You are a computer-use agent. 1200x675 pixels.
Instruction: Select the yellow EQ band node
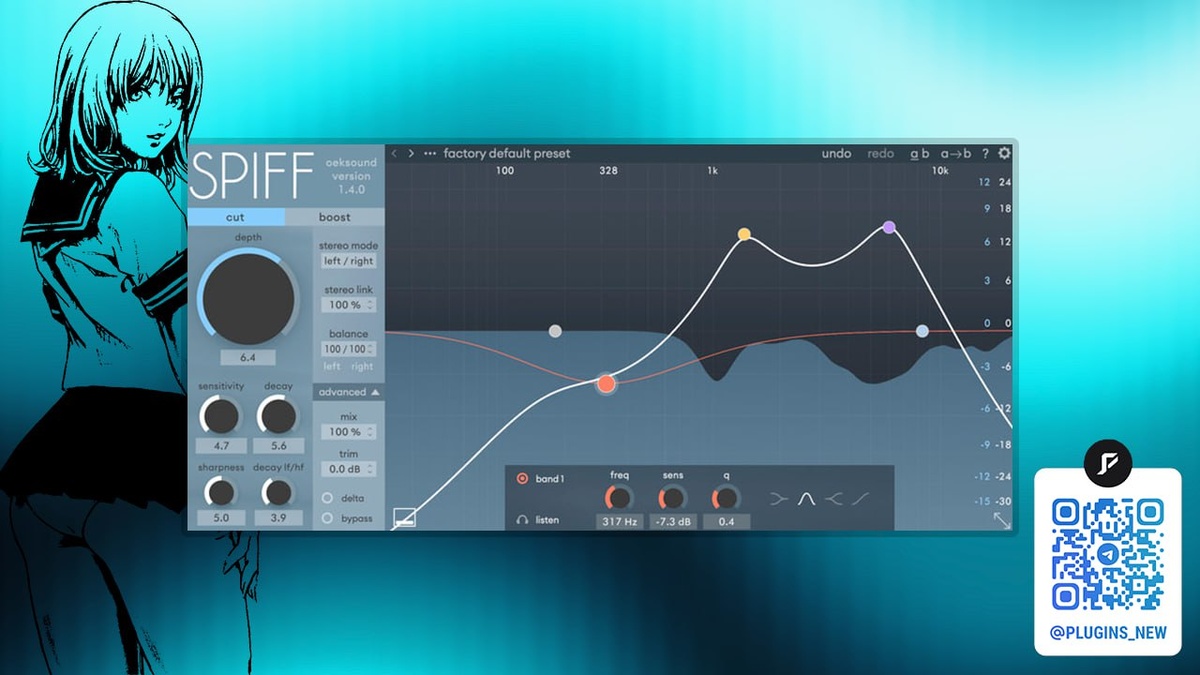point(744,234)
